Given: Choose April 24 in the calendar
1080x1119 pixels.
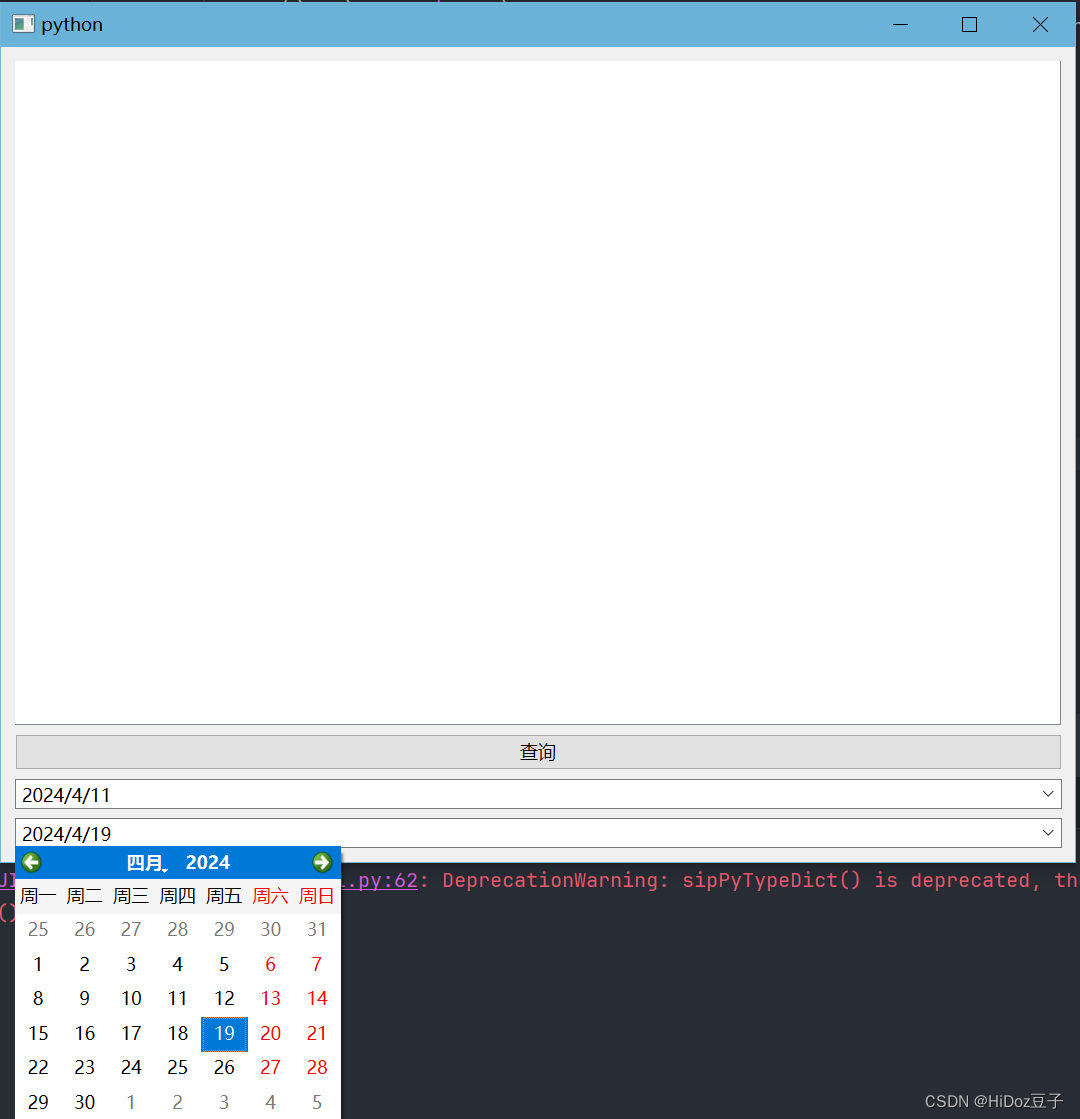Looking at the screenshot, I should [x=131, y=1068].
